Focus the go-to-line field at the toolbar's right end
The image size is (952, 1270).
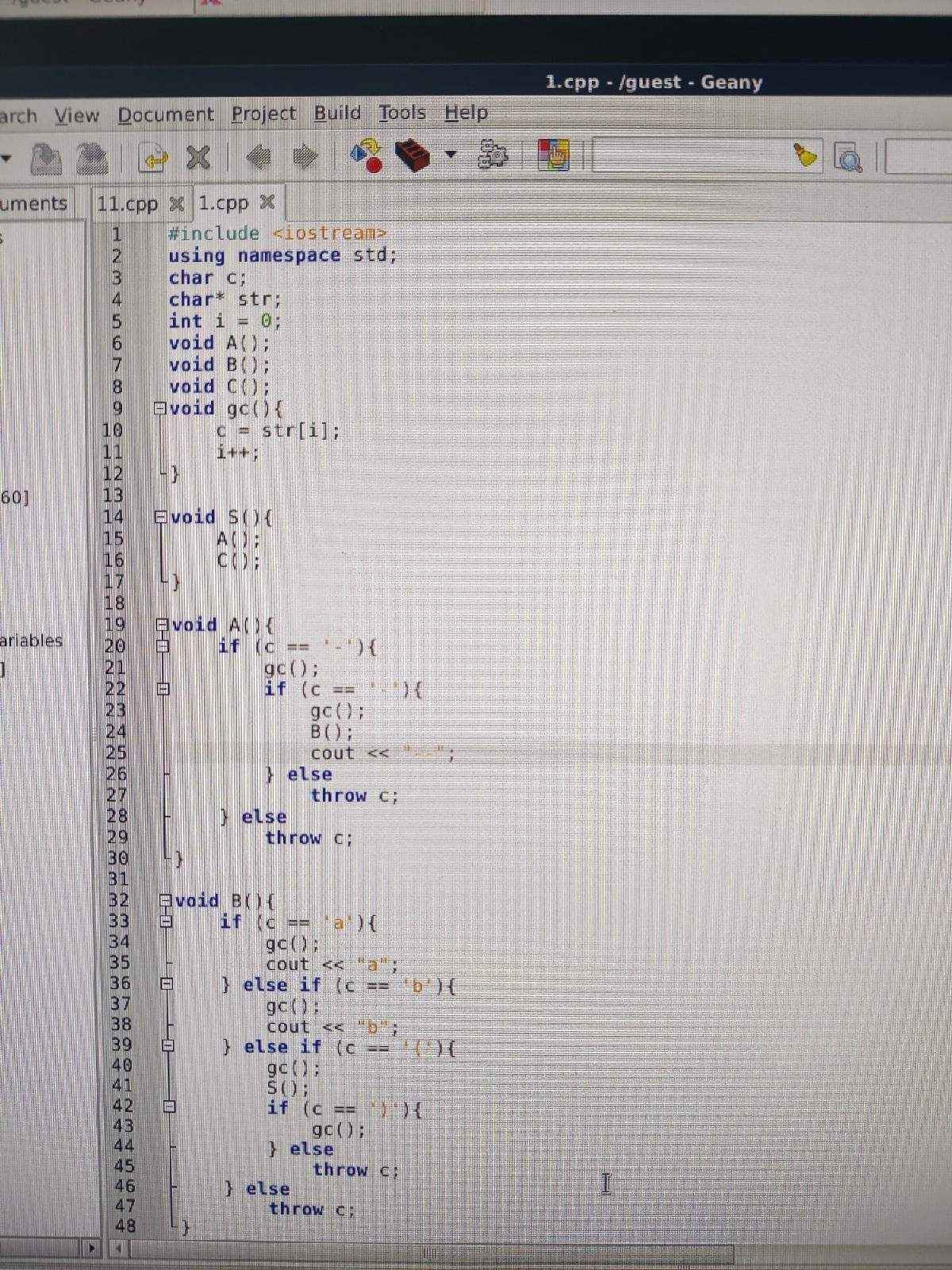919,156
